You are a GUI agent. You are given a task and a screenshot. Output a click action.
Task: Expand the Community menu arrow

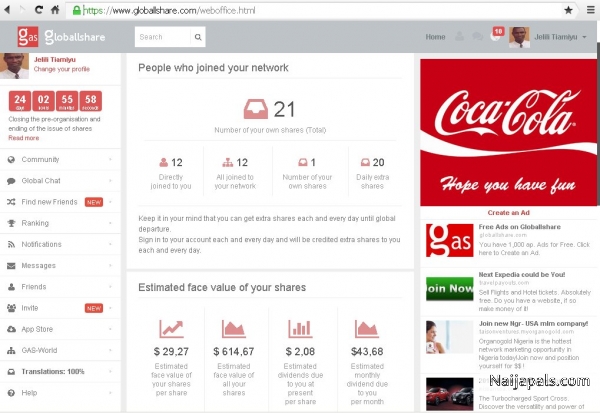pos(111,159)
